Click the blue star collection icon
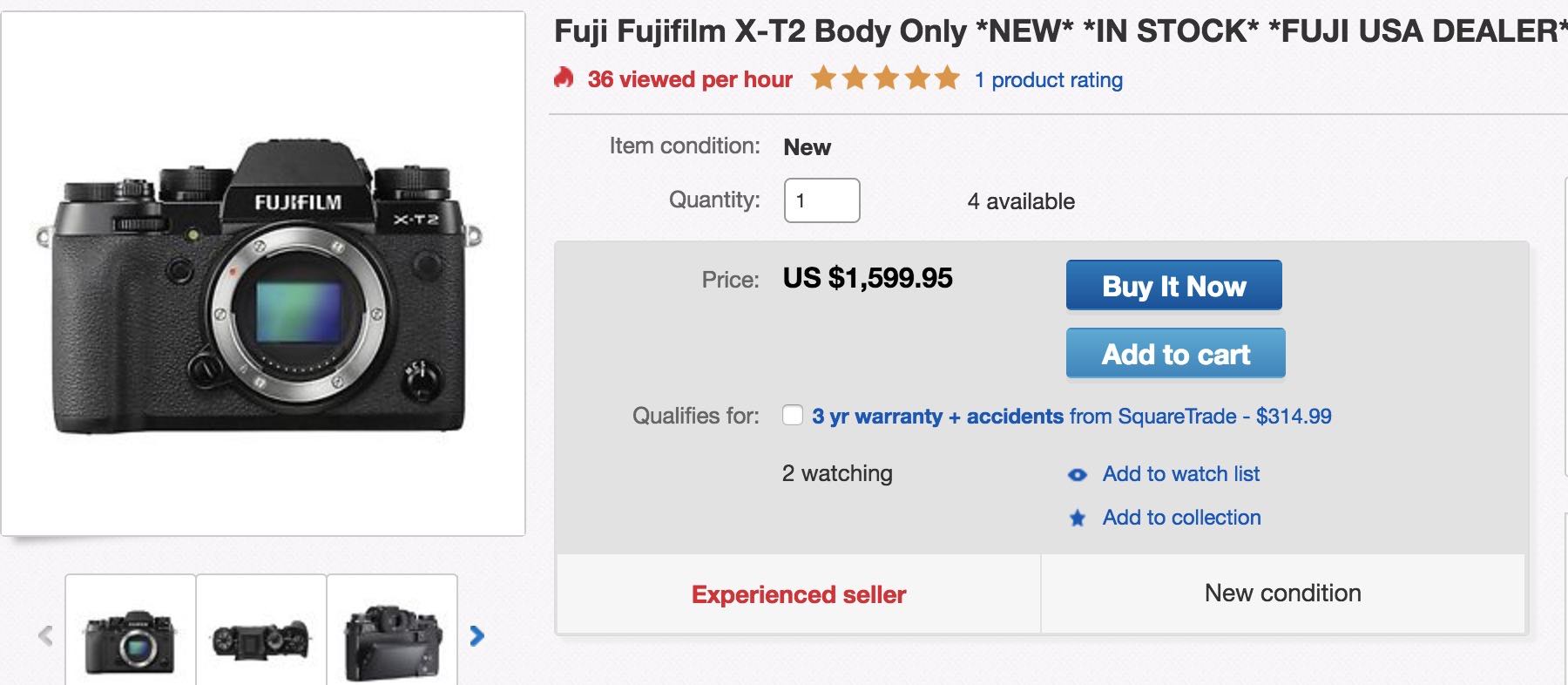Image resolution: width=1568 pixels, height=685 pixels. click(1078, 519)
